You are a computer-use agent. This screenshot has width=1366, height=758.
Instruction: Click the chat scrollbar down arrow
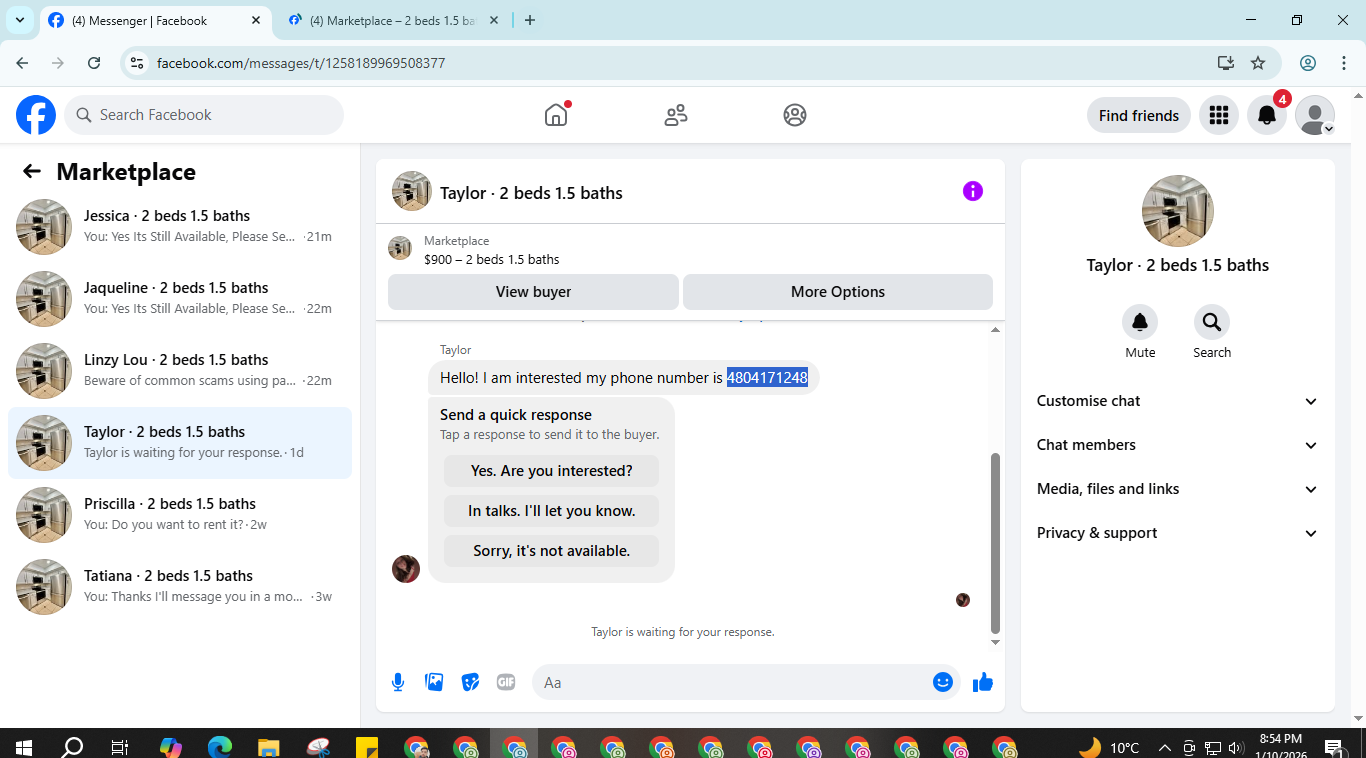pyautogui.click(x=995, y=642)
